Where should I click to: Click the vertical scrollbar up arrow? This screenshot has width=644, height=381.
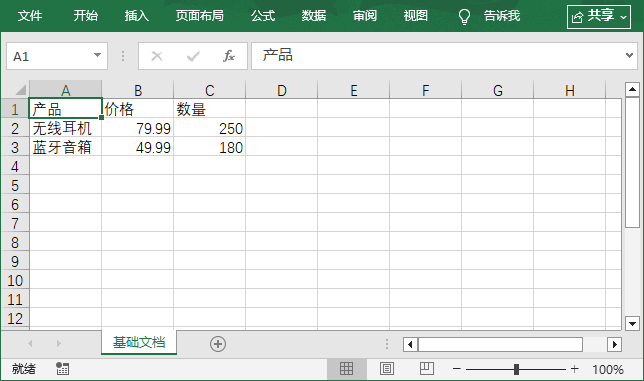[x=632, y=89]
